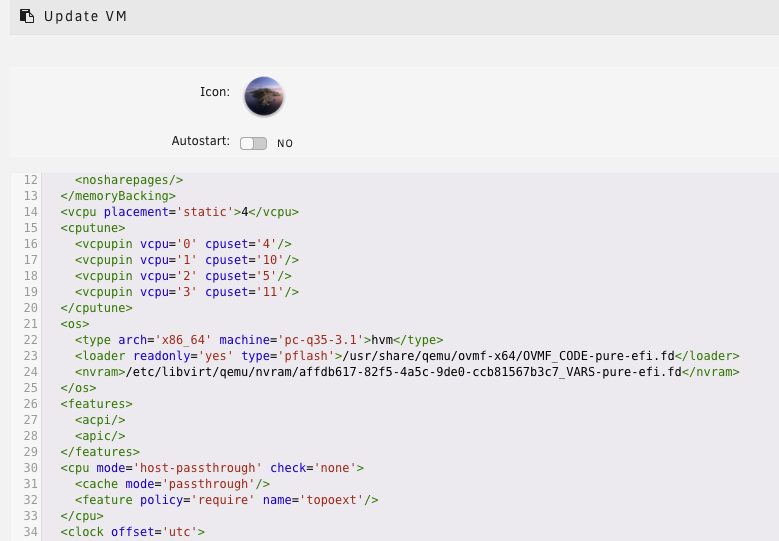Click the nvram VARS-pure-efi.fd path line
Image resolution: width=779 pixels, height=541 pixels.
407,372
